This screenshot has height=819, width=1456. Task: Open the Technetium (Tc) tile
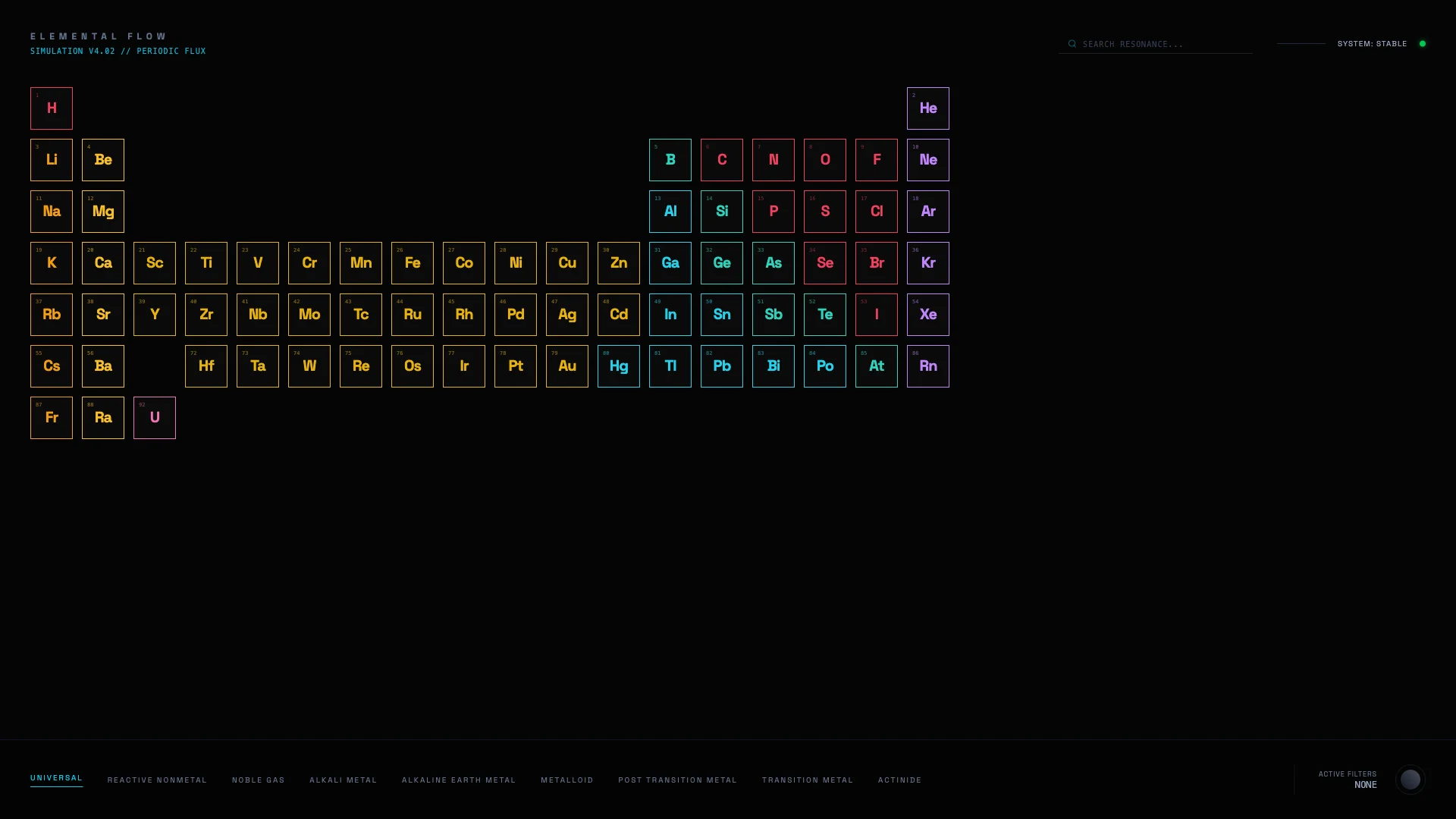pos(361,315)
